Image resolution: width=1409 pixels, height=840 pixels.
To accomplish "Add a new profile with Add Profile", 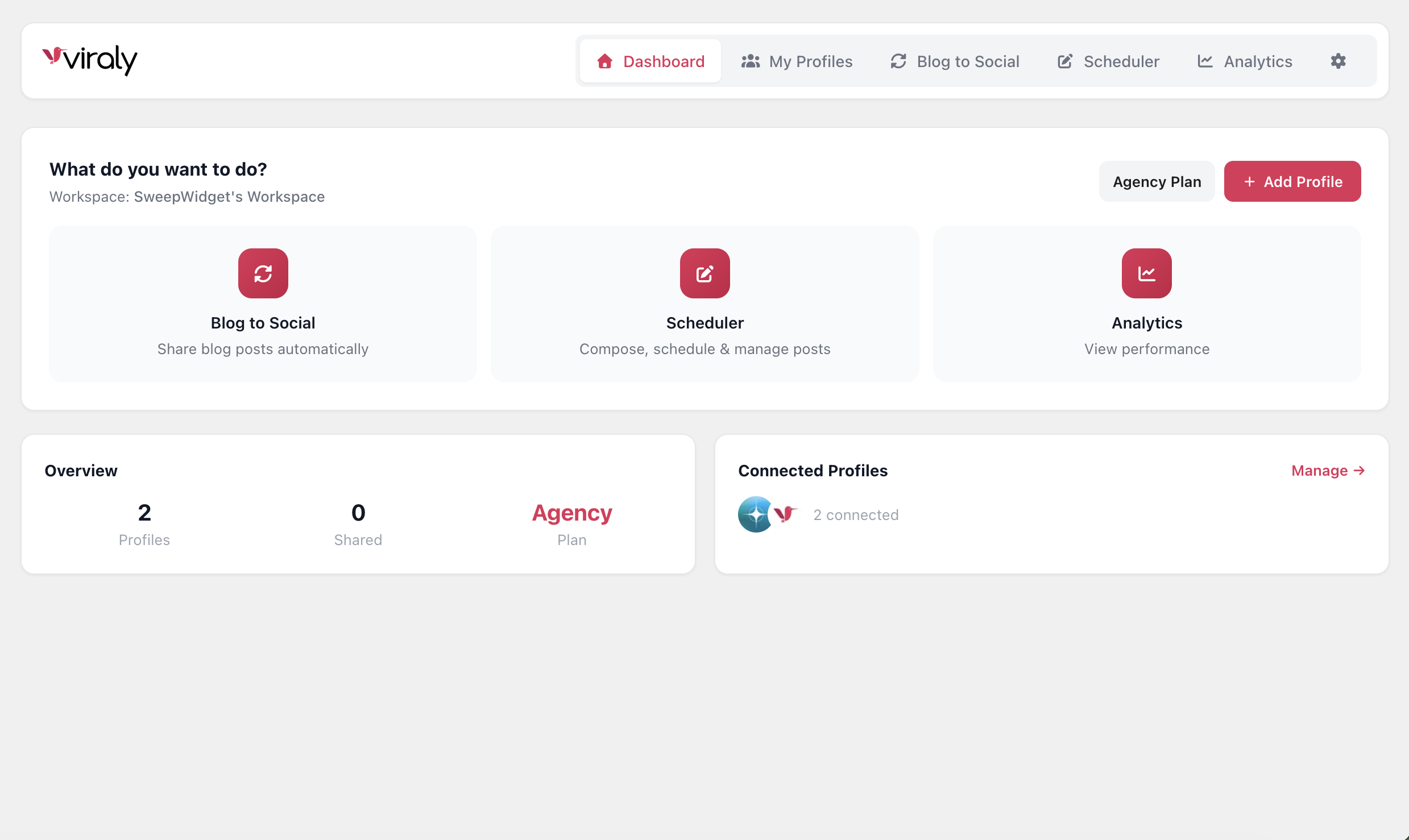I will point(1292,181).
